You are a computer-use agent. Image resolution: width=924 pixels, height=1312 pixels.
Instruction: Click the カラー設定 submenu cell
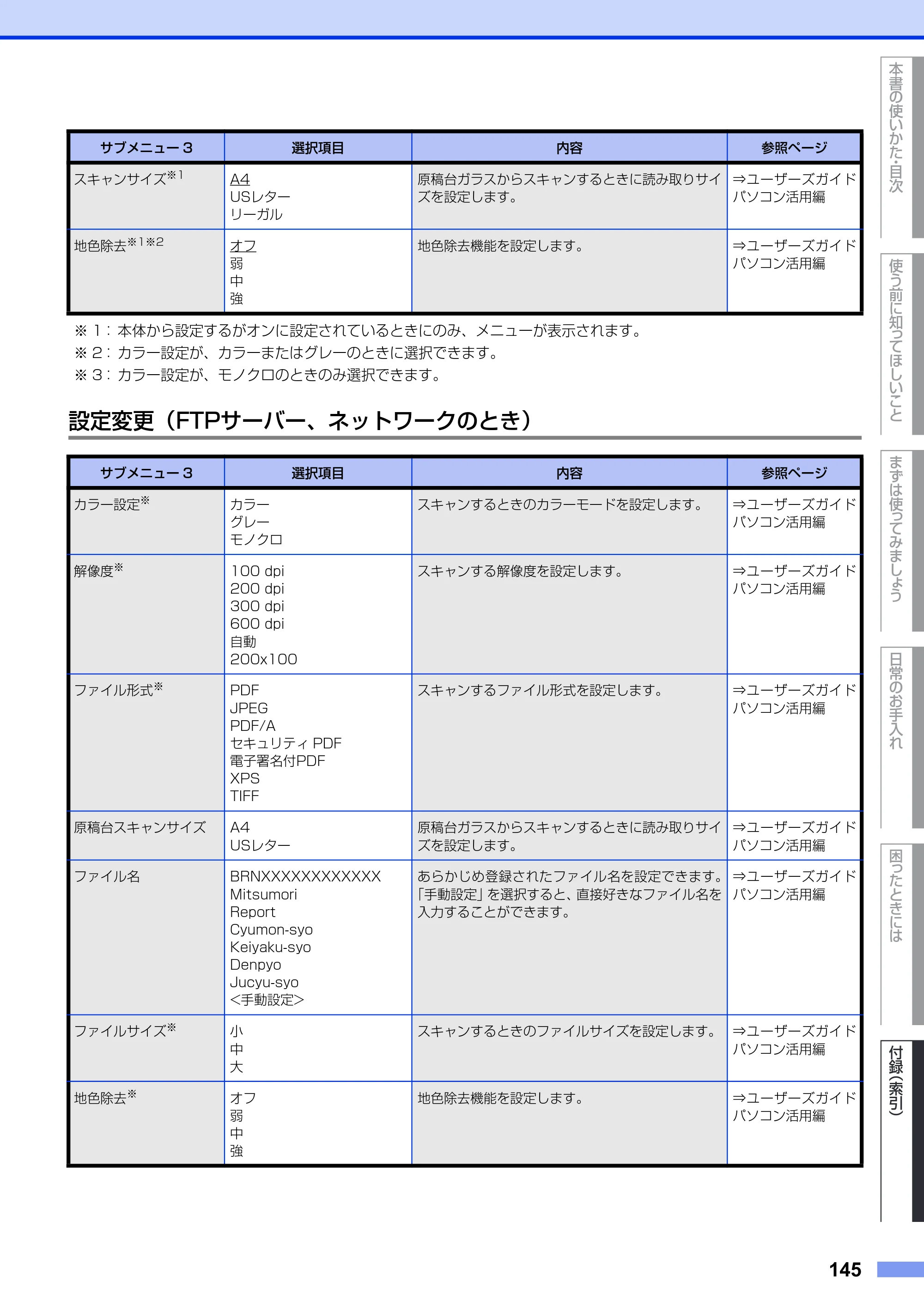[x=147, y=521]
